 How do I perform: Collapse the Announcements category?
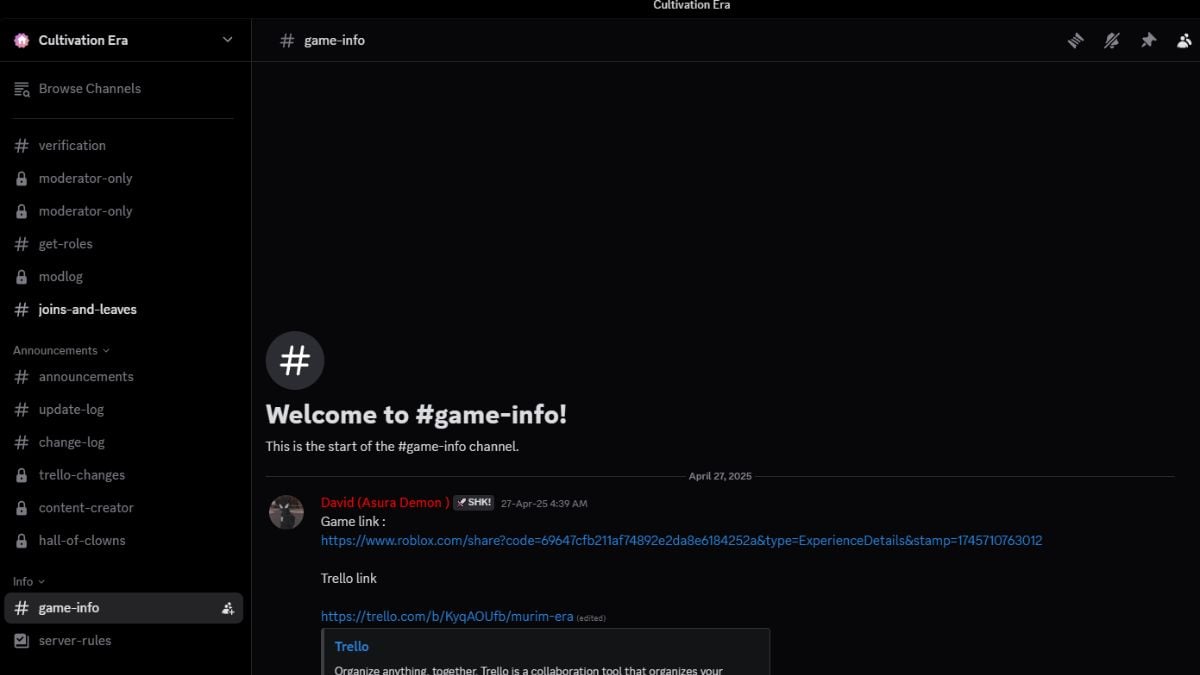(x=61, y=350)
